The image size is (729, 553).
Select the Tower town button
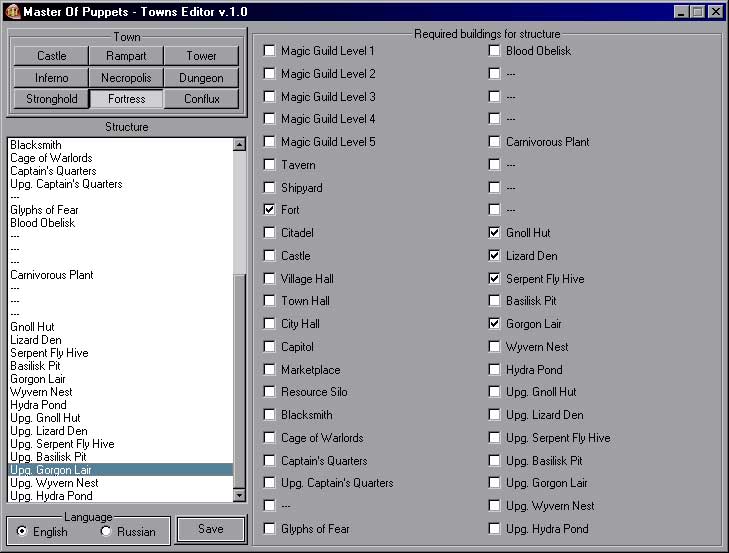click(x=201, y=56)
